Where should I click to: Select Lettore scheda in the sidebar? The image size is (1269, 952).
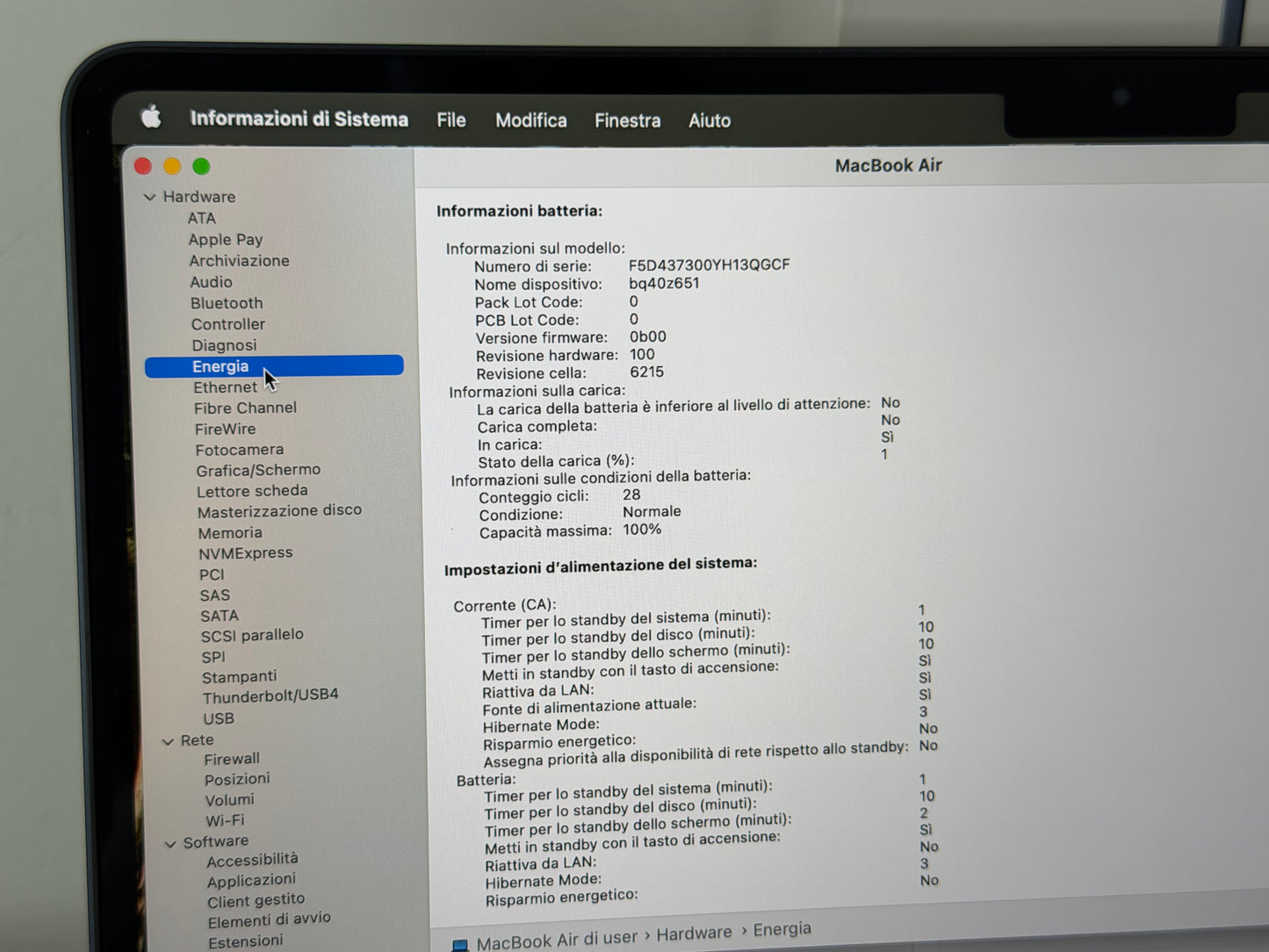pos(252,491)
